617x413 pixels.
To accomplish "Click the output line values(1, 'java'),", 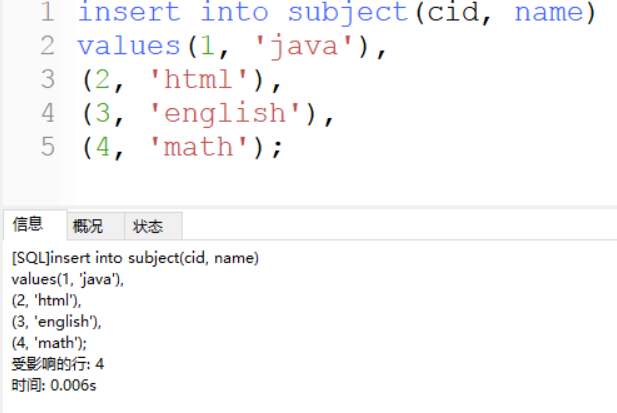I will pyautogui.click(x=68, y=280).
